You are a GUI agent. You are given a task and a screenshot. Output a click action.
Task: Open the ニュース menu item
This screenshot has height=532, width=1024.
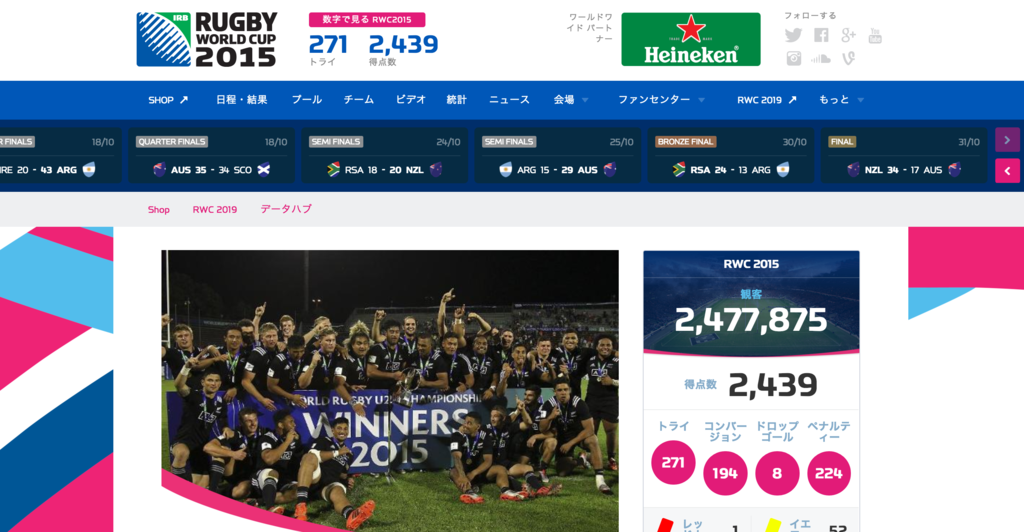509,100
